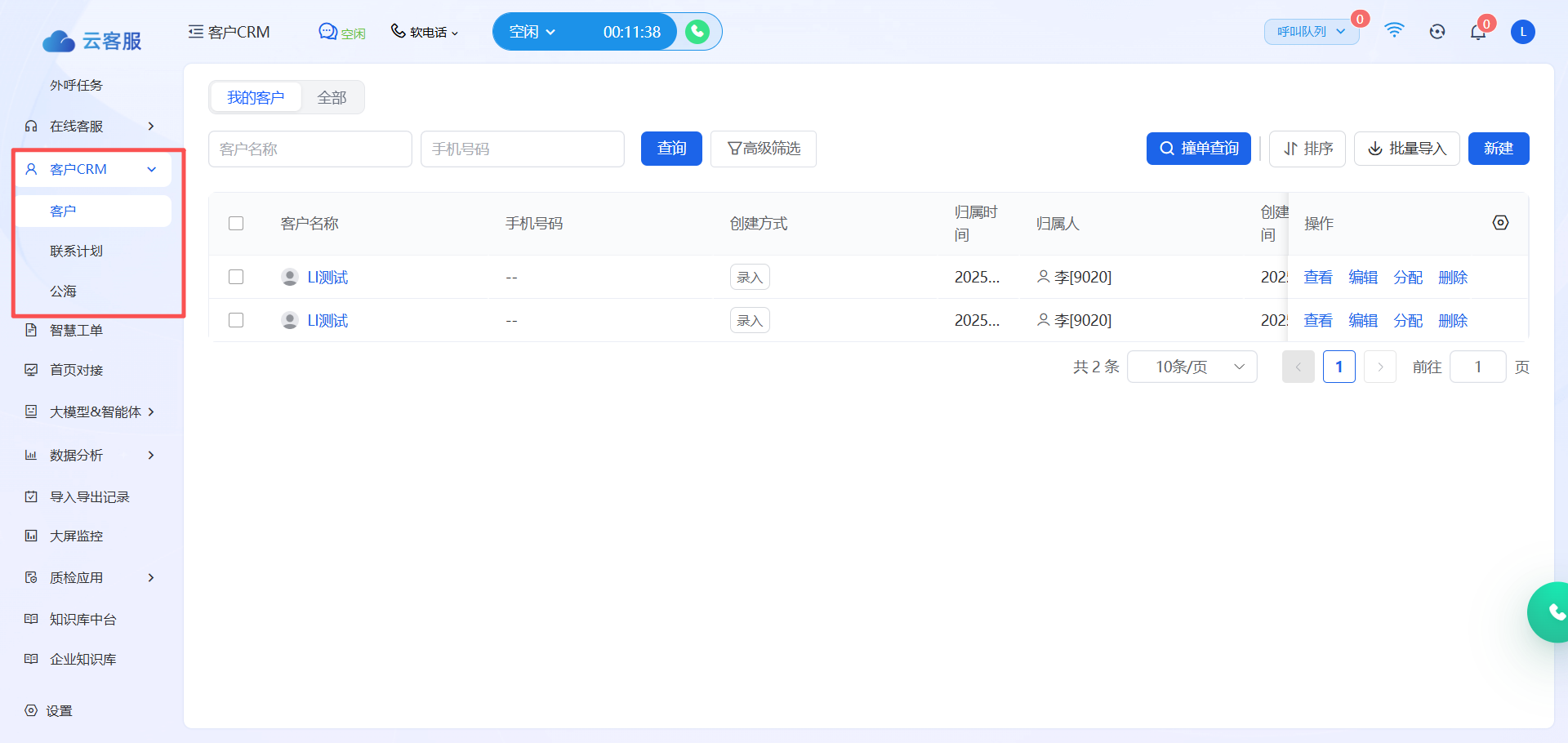Image resolution: width=1568 pixels, height=743 pixels.
Task: Click the green phone dial icon in status bar
Action: [697, 32]
